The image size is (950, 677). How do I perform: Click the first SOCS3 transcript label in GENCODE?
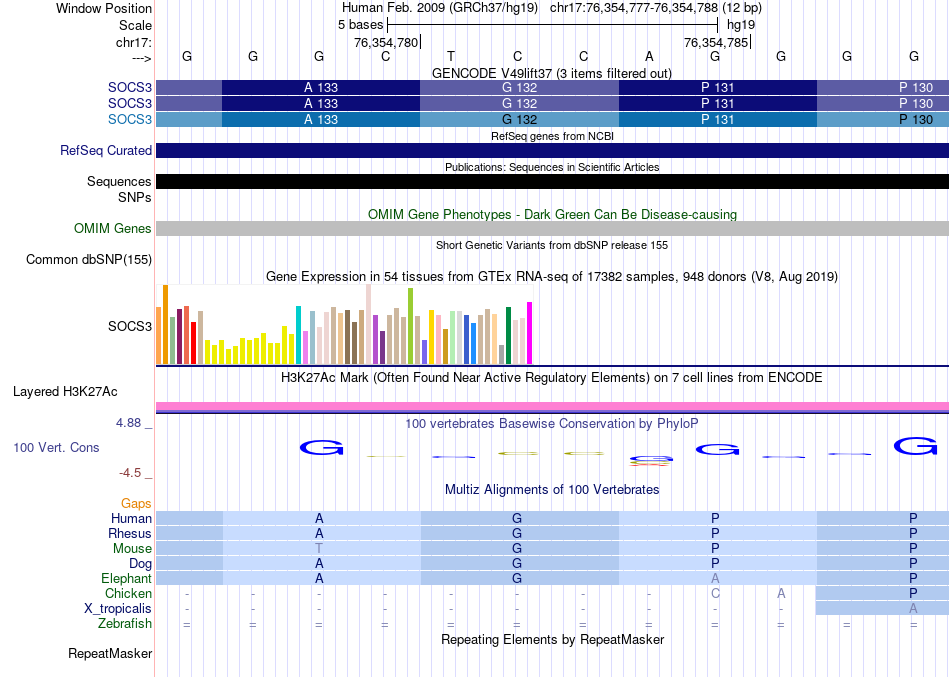tap(130, 87)
